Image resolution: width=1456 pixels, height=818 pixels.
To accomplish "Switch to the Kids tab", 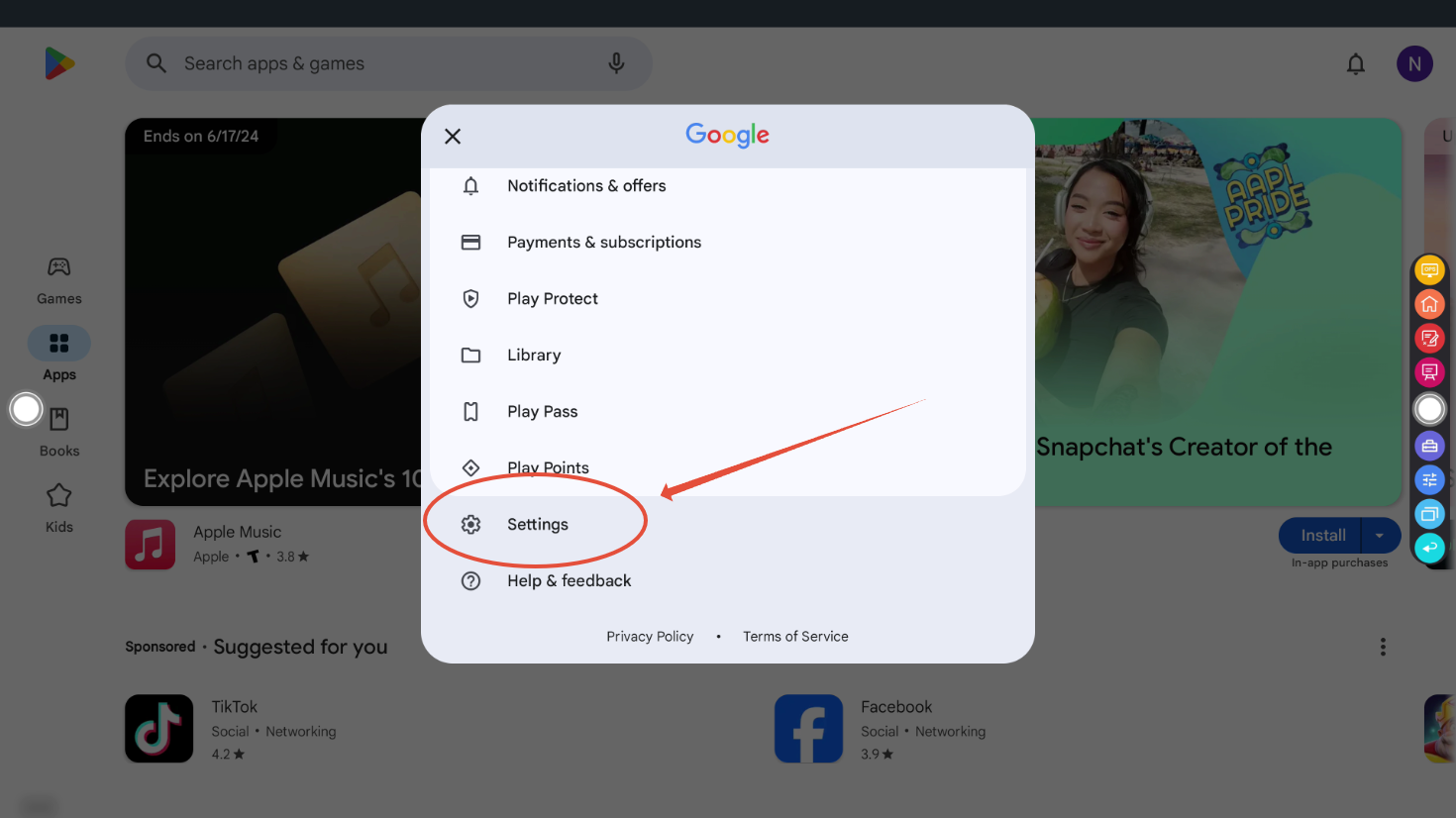I will click(59, 508).
